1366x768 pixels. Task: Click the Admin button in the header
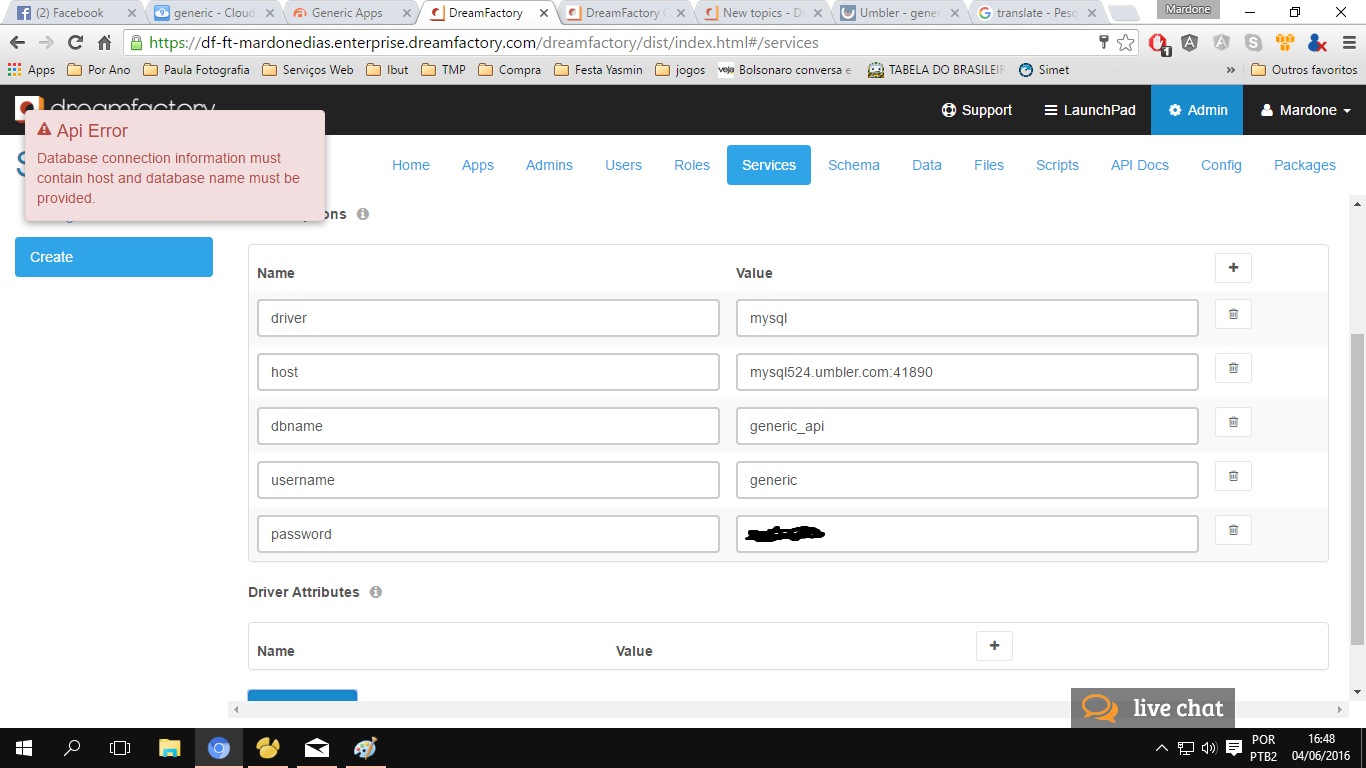[x=1197, y=110]
